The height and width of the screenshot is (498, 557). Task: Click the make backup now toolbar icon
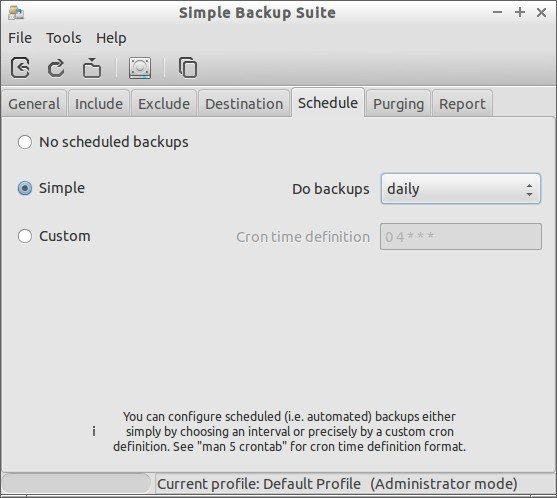pos(92,67)
